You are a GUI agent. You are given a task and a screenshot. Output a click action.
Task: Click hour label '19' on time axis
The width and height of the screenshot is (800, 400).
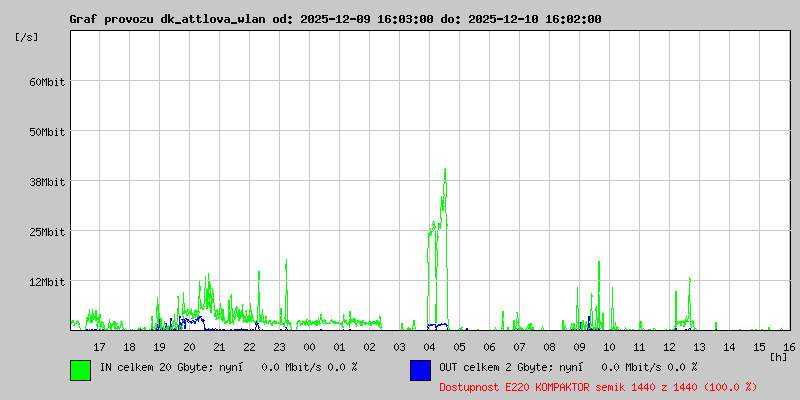159,347
